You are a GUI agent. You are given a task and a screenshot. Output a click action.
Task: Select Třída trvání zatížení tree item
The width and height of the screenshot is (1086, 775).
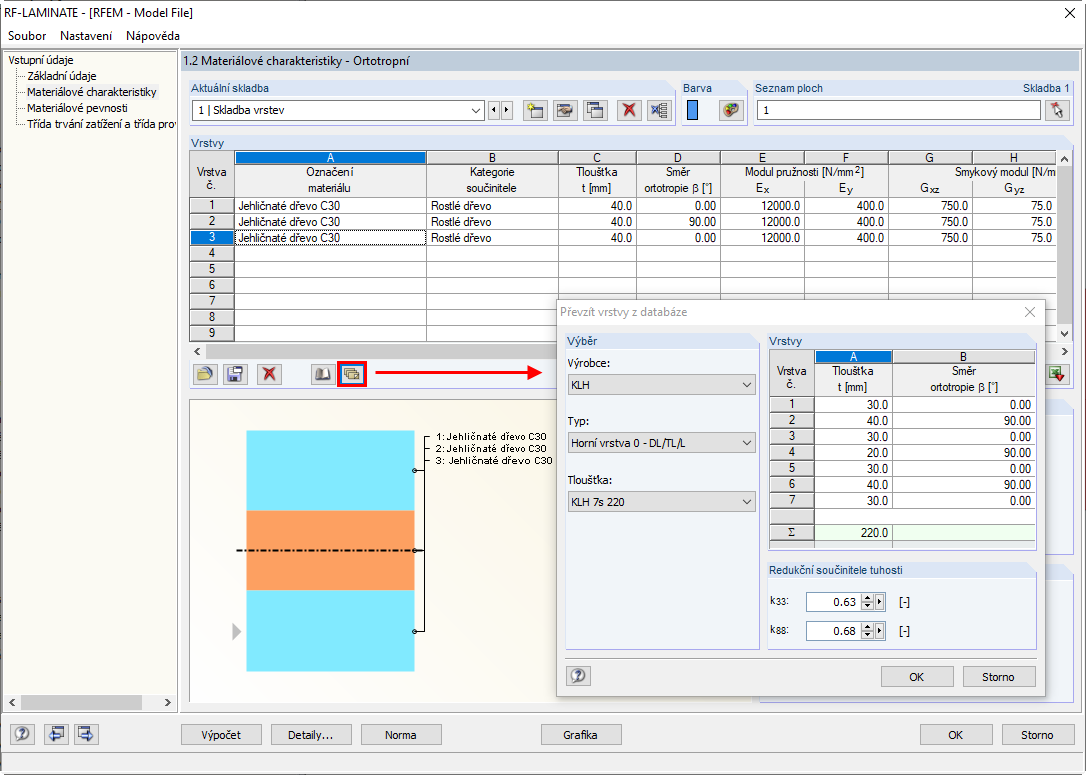[100, 124]
